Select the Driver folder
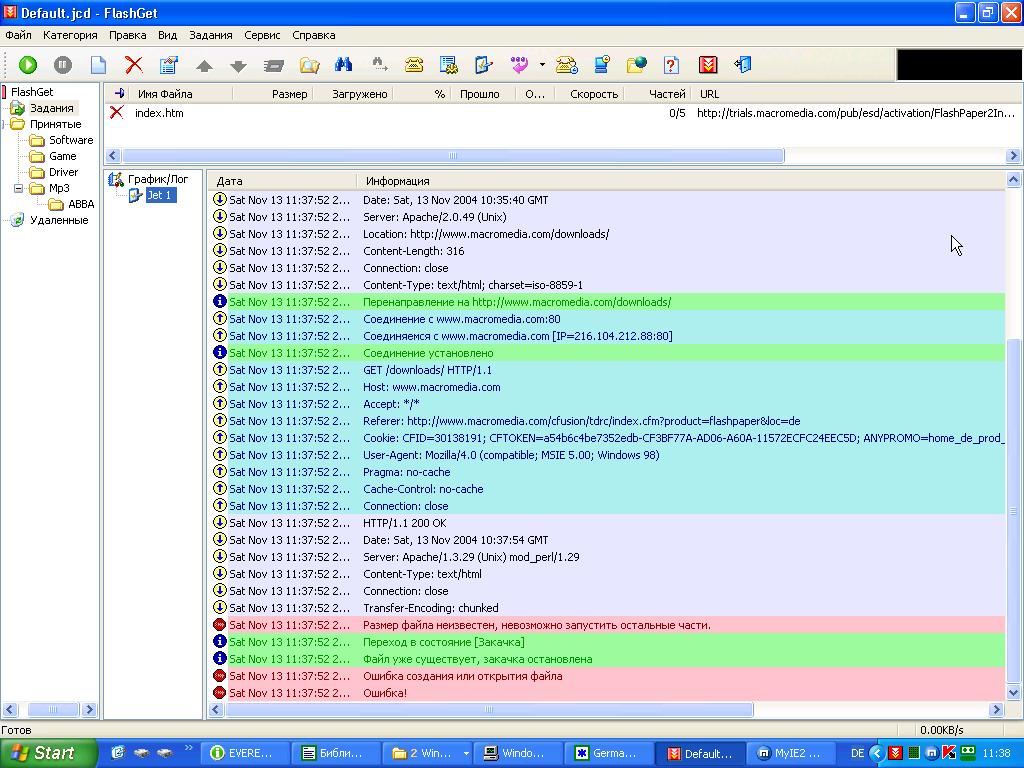1024x768 pixels. tap(63, 172)
